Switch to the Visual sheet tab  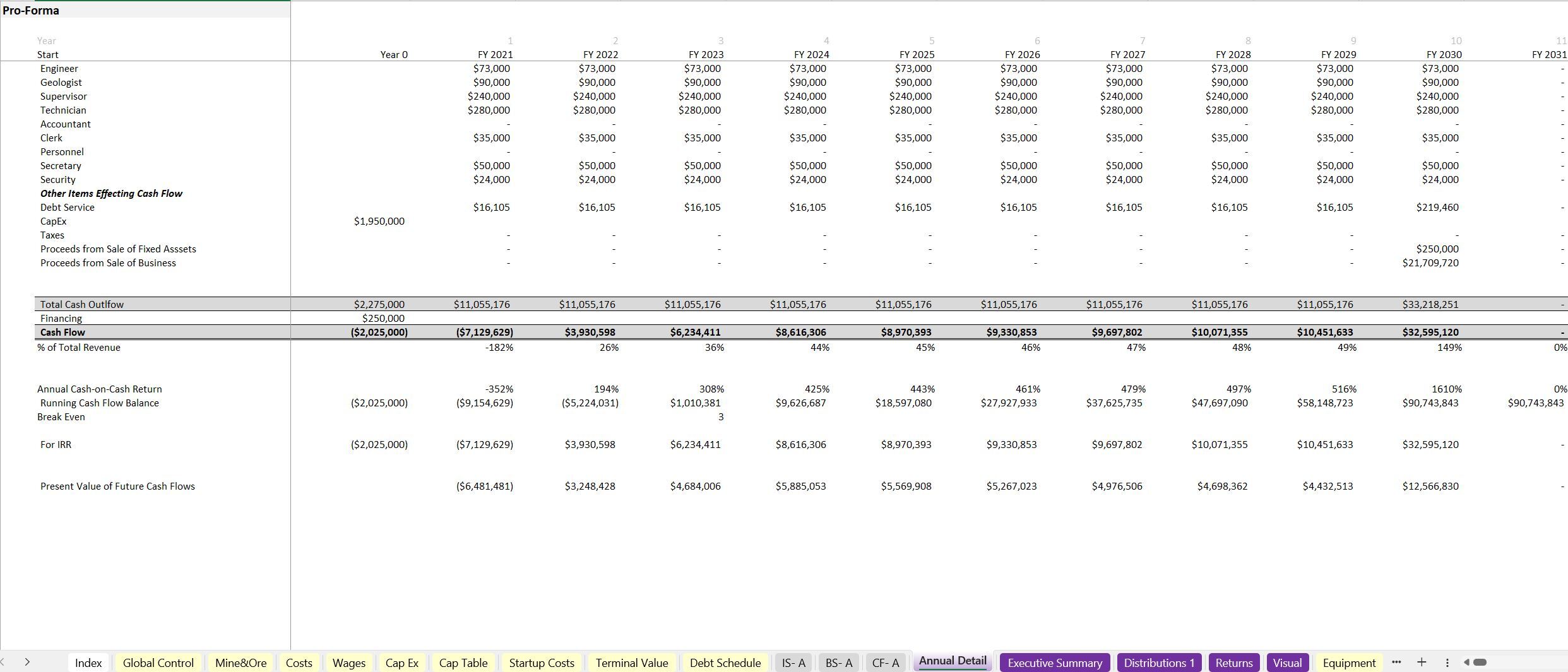pos(1288,663)
